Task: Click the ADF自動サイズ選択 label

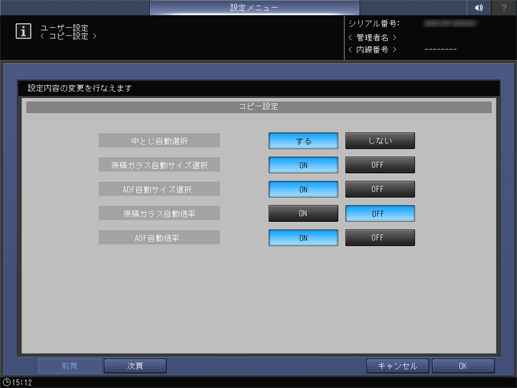Action: pyautogui.click(x=159, y=189)
